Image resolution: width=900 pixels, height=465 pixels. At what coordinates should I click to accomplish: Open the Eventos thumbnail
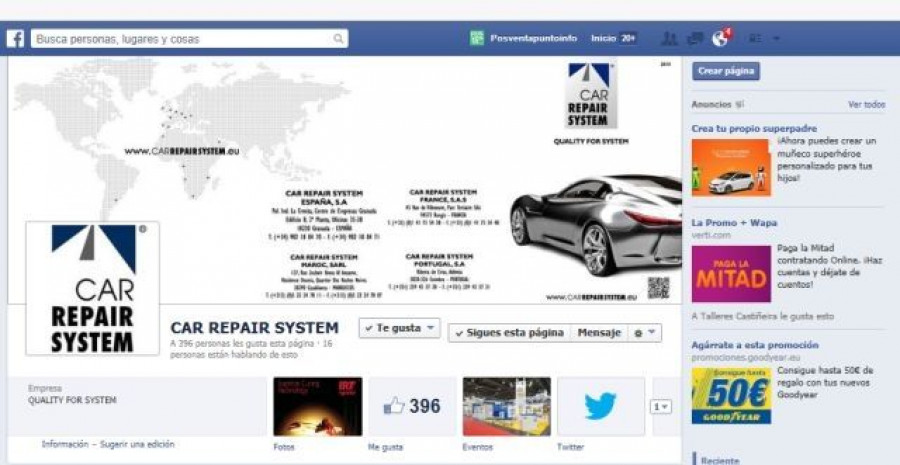coord(506,406)
